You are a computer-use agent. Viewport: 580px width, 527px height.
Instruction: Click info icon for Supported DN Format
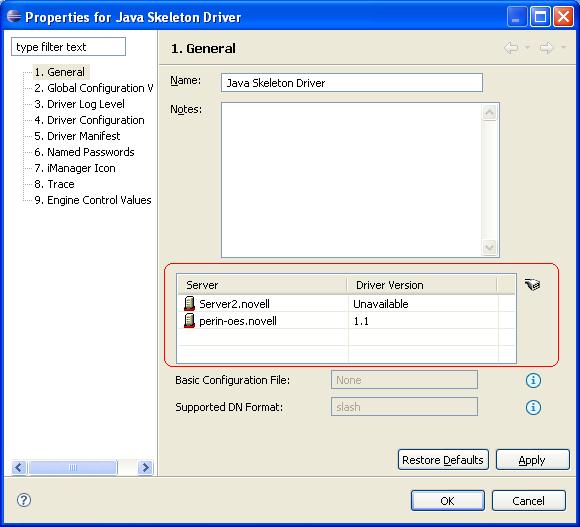pyautogui.click(x=533, y=407)
